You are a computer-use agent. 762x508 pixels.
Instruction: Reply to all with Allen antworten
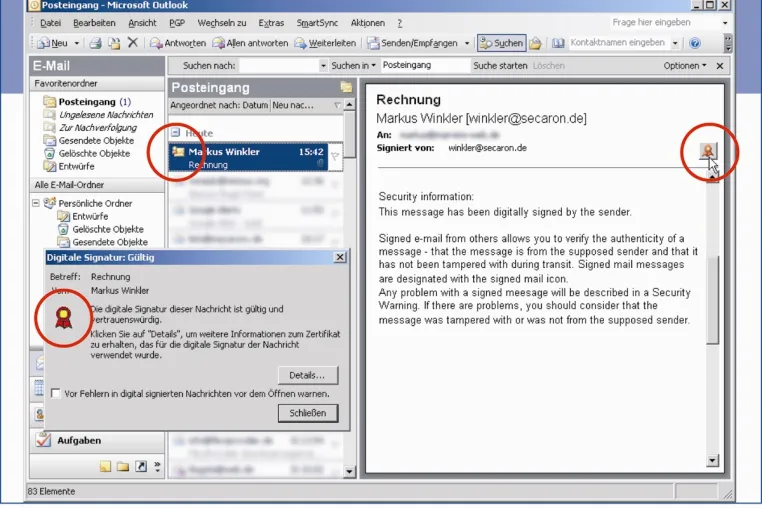(250, 43)
